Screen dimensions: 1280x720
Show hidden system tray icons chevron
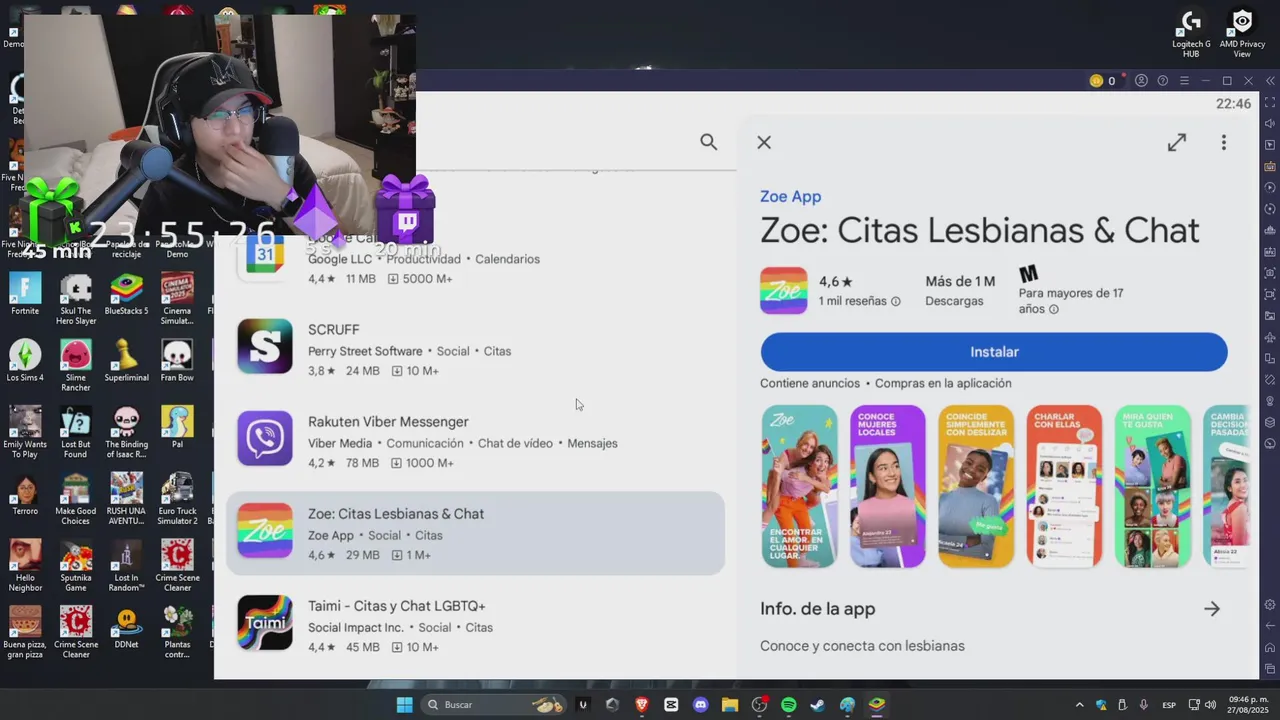[x=1079, y=705]
